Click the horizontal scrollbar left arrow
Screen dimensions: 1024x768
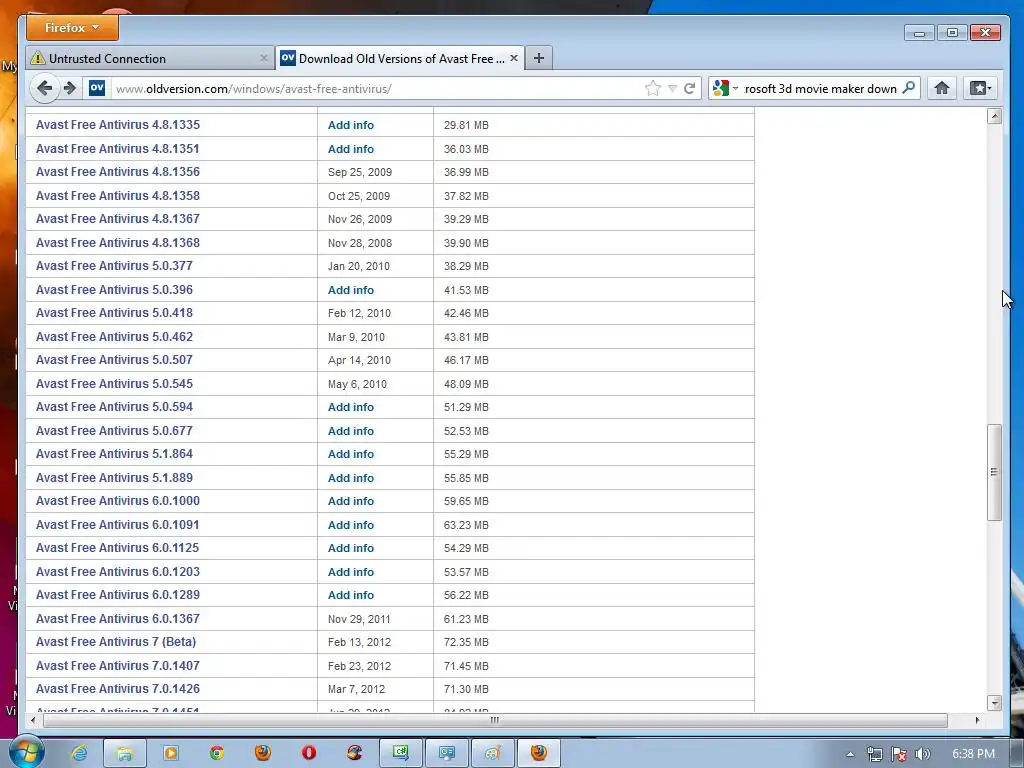point(33,720)
